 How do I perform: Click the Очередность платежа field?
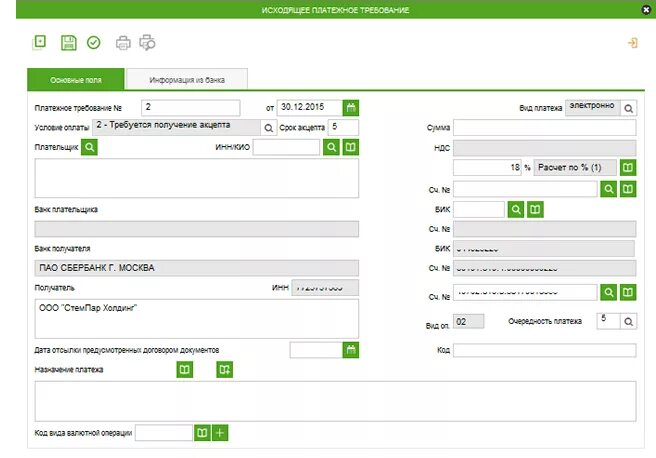[608, 321]
